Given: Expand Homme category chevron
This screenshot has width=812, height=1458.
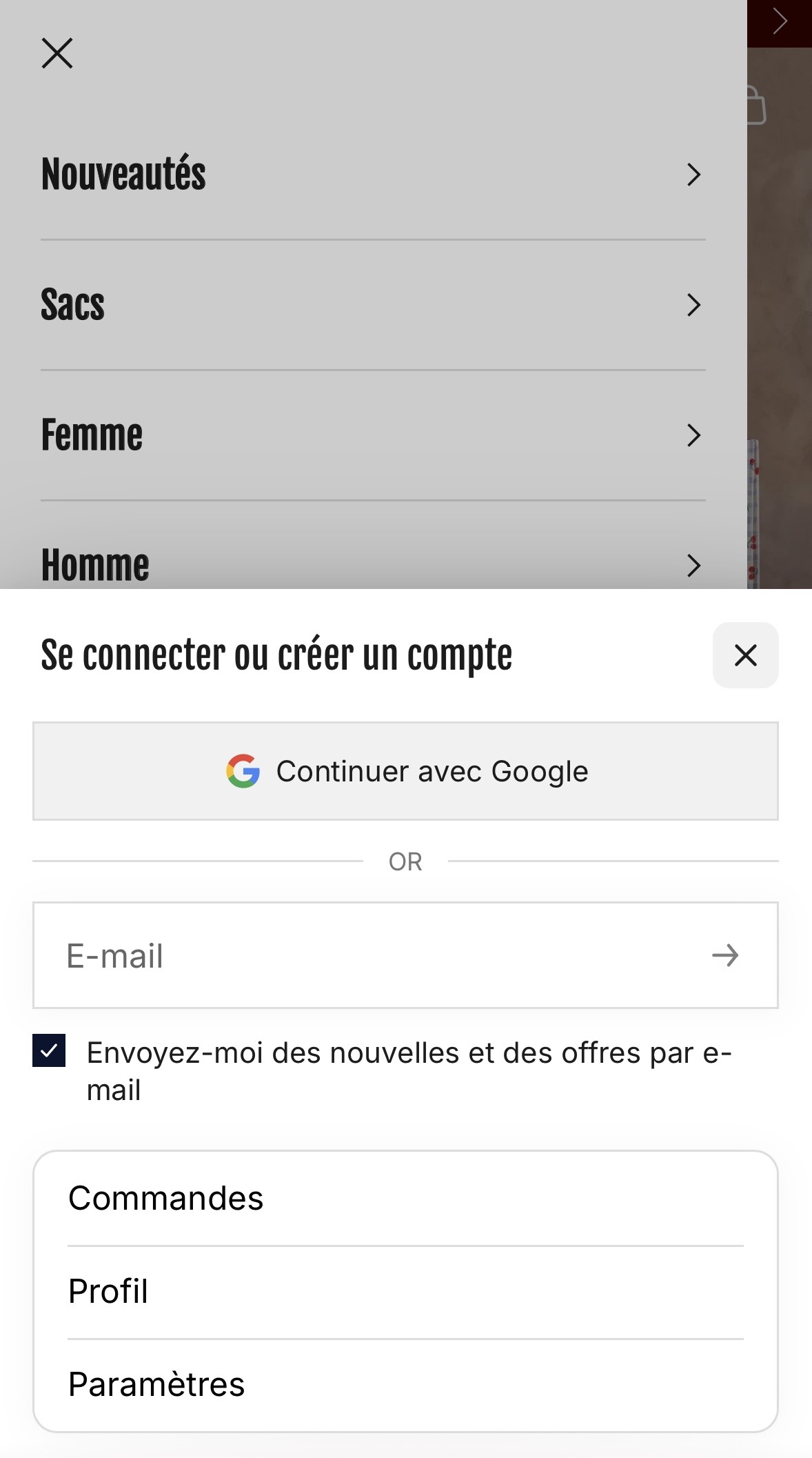Looking at the screenshot, I should tap(694, 566).
